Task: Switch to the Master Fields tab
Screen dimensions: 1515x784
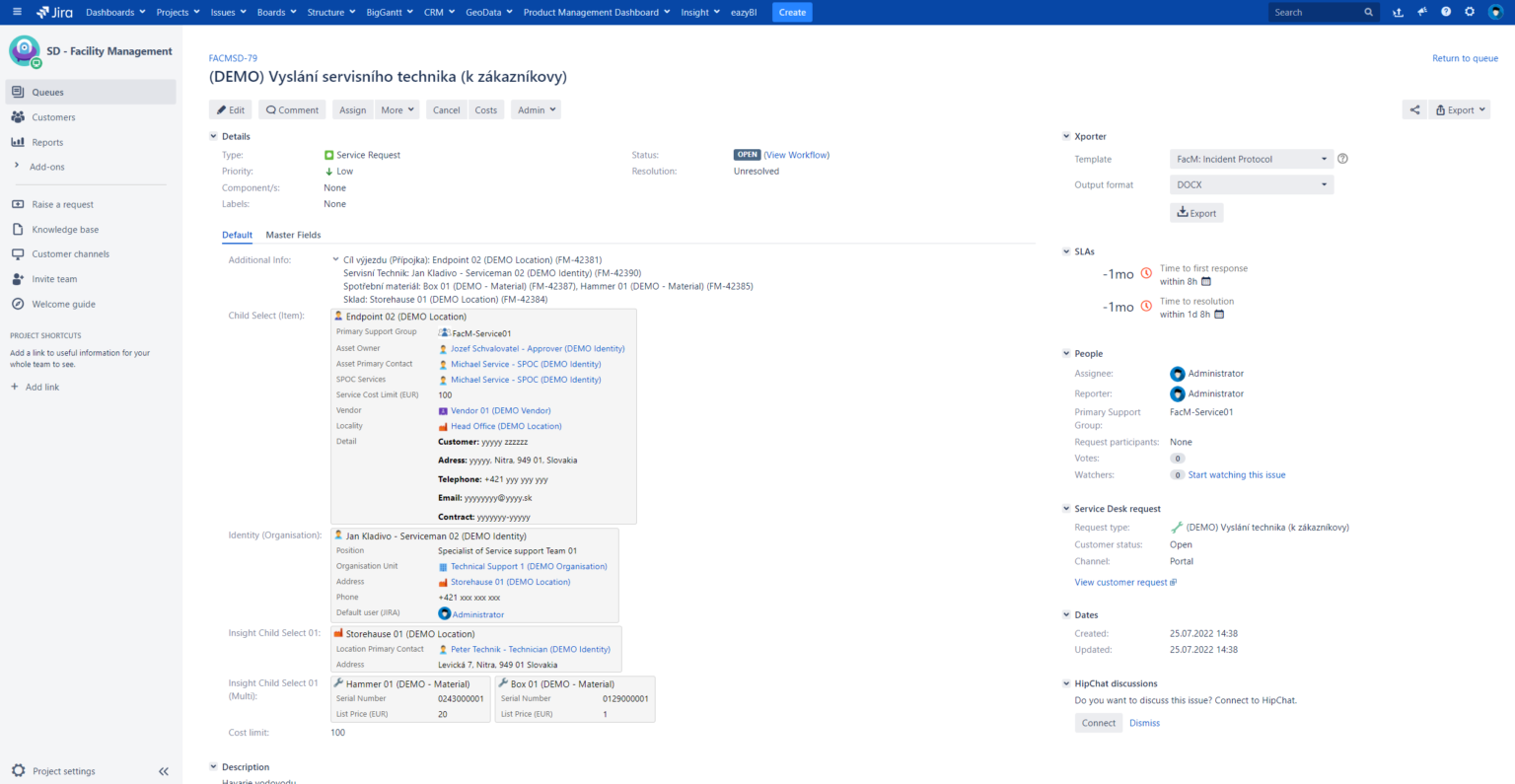Action: click(x=293, y=235)
